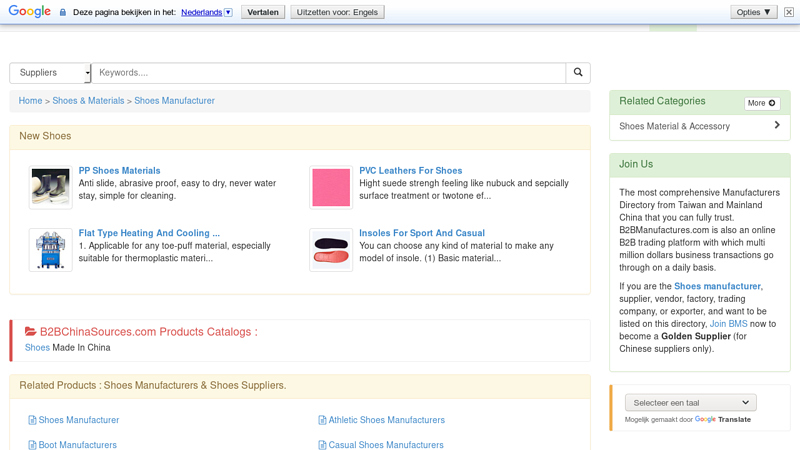Click the document icon beside Athletic Shoes Manufacturers
The image size is (800, 450).
(322, 421)
